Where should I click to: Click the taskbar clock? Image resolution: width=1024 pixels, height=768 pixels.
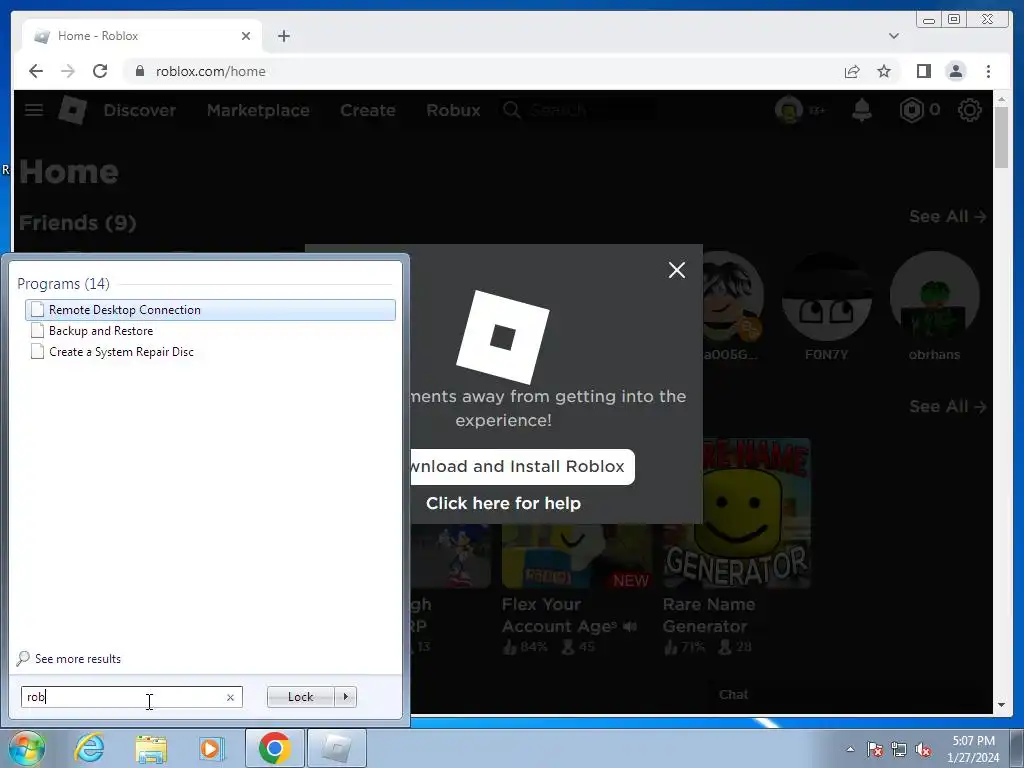973,749
